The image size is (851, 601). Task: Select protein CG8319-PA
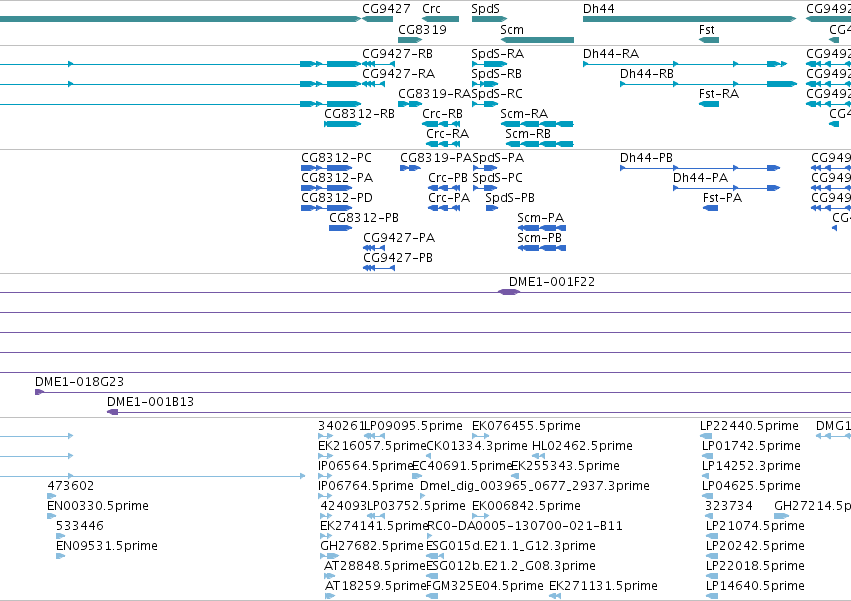[410, 168]
